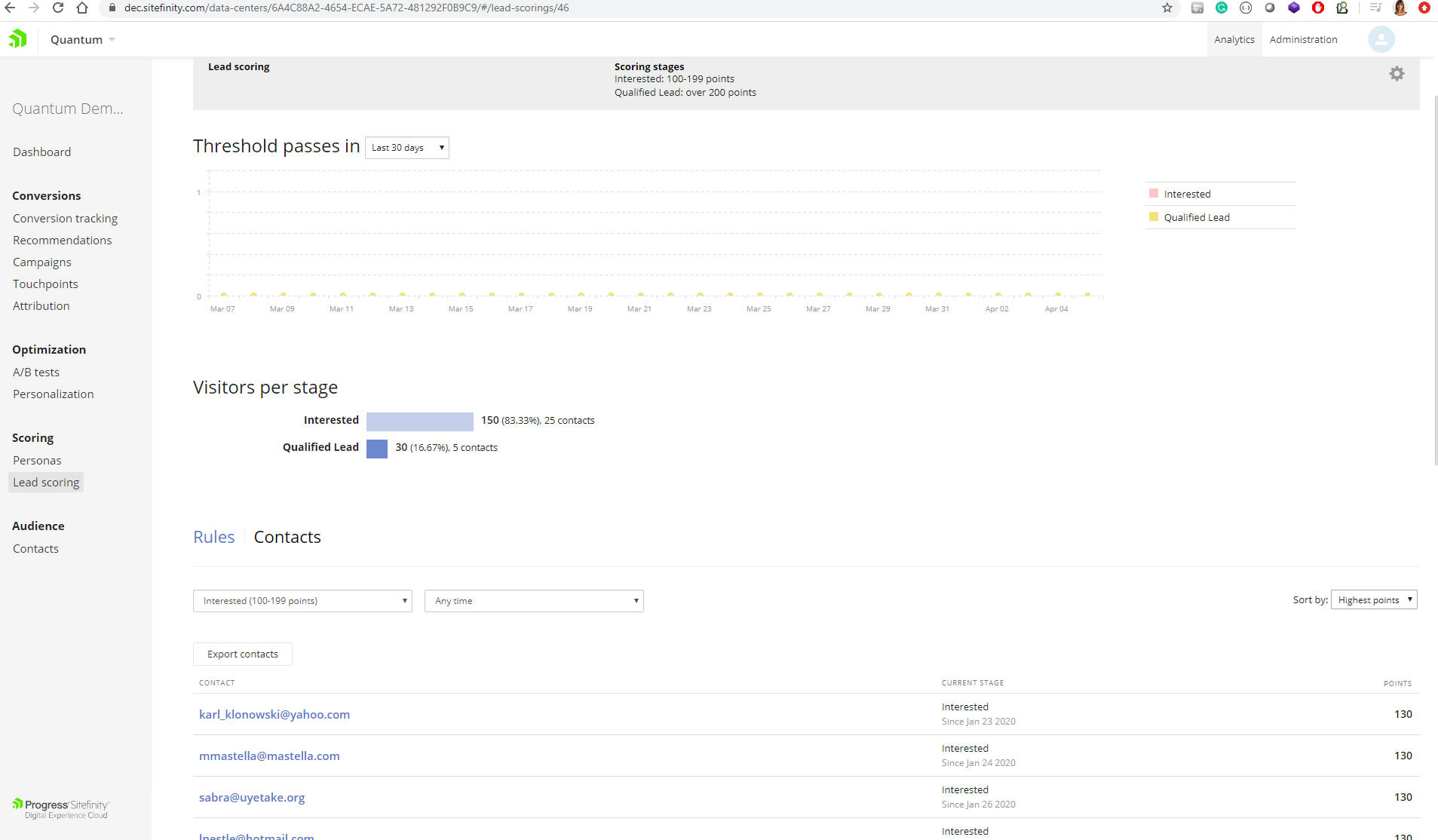Click the Grammarly extension icon
The width and height of the screenshot is (1438, 840).
coord(1222,8)
